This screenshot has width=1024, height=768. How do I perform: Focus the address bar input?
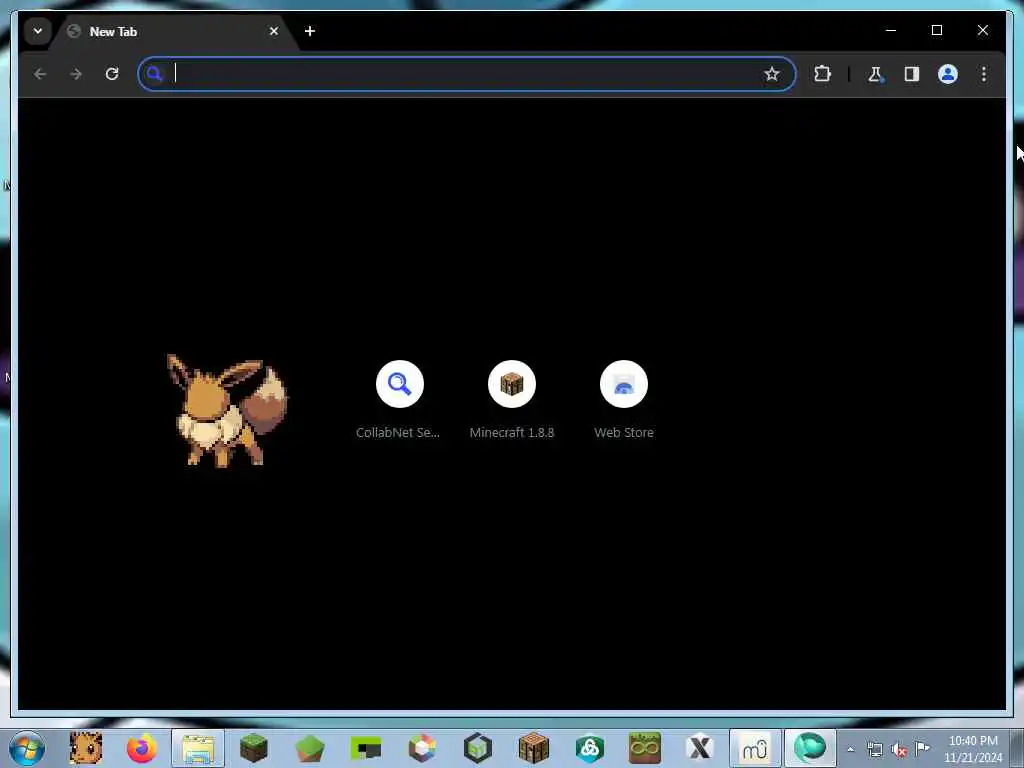click(467, 74)
